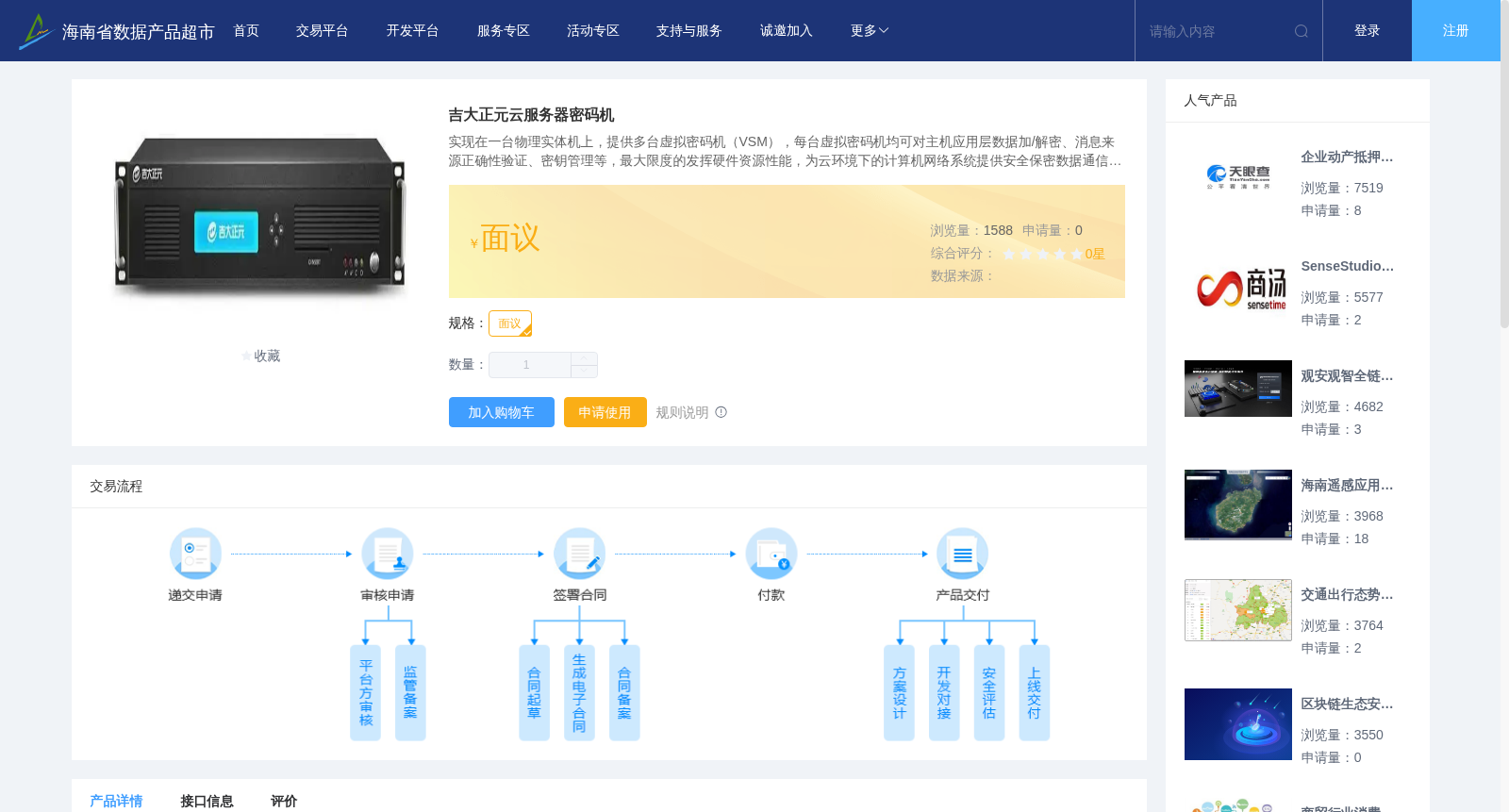Click the 海南省数据产品超市 site title
This screenshot has height=812, width=1509.
(x=139, y=32)
